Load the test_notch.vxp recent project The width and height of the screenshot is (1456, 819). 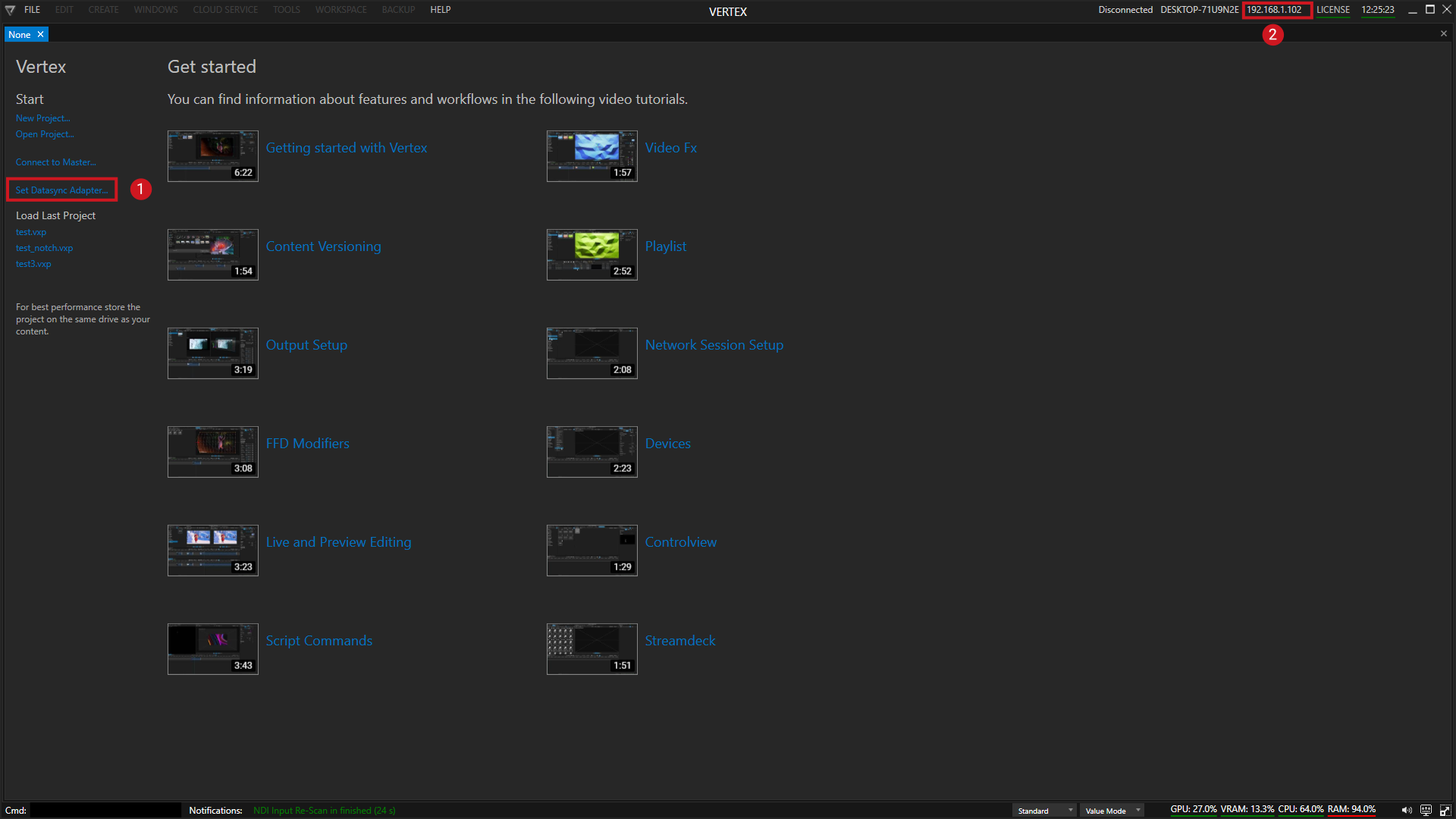[x=44, y=248]
